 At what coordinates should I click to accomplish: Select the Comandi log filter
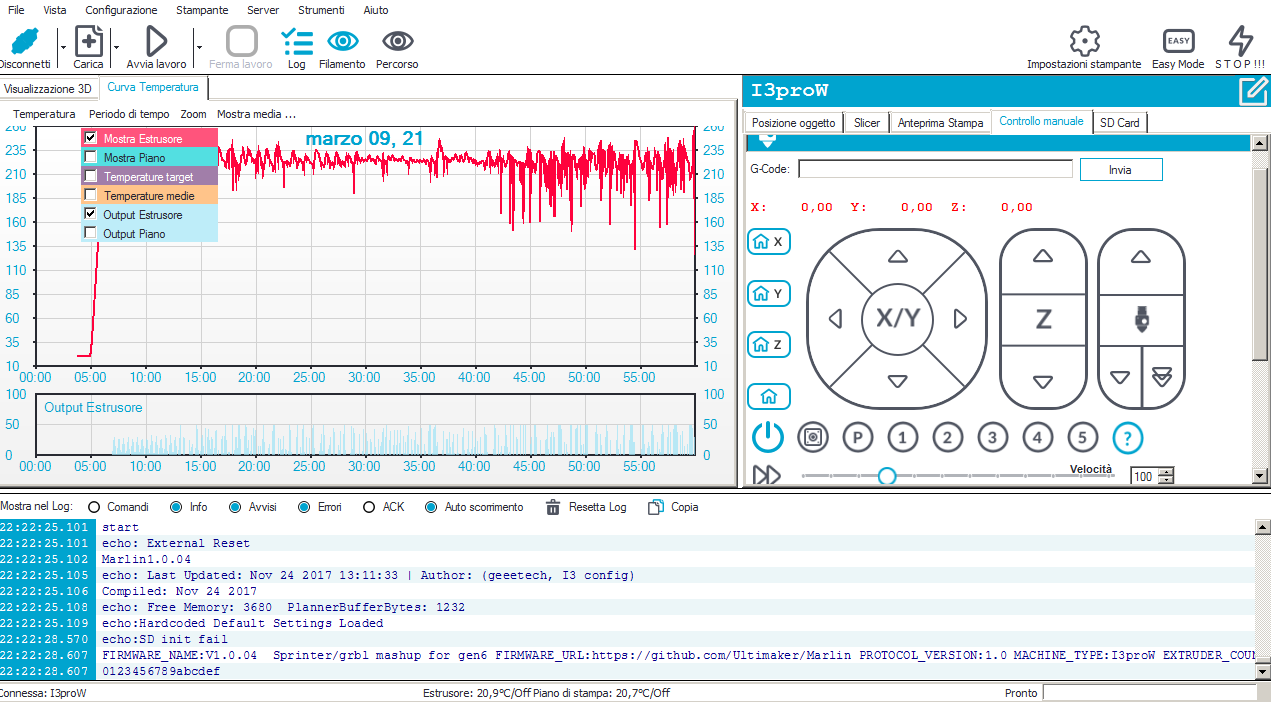click(95, 507)
